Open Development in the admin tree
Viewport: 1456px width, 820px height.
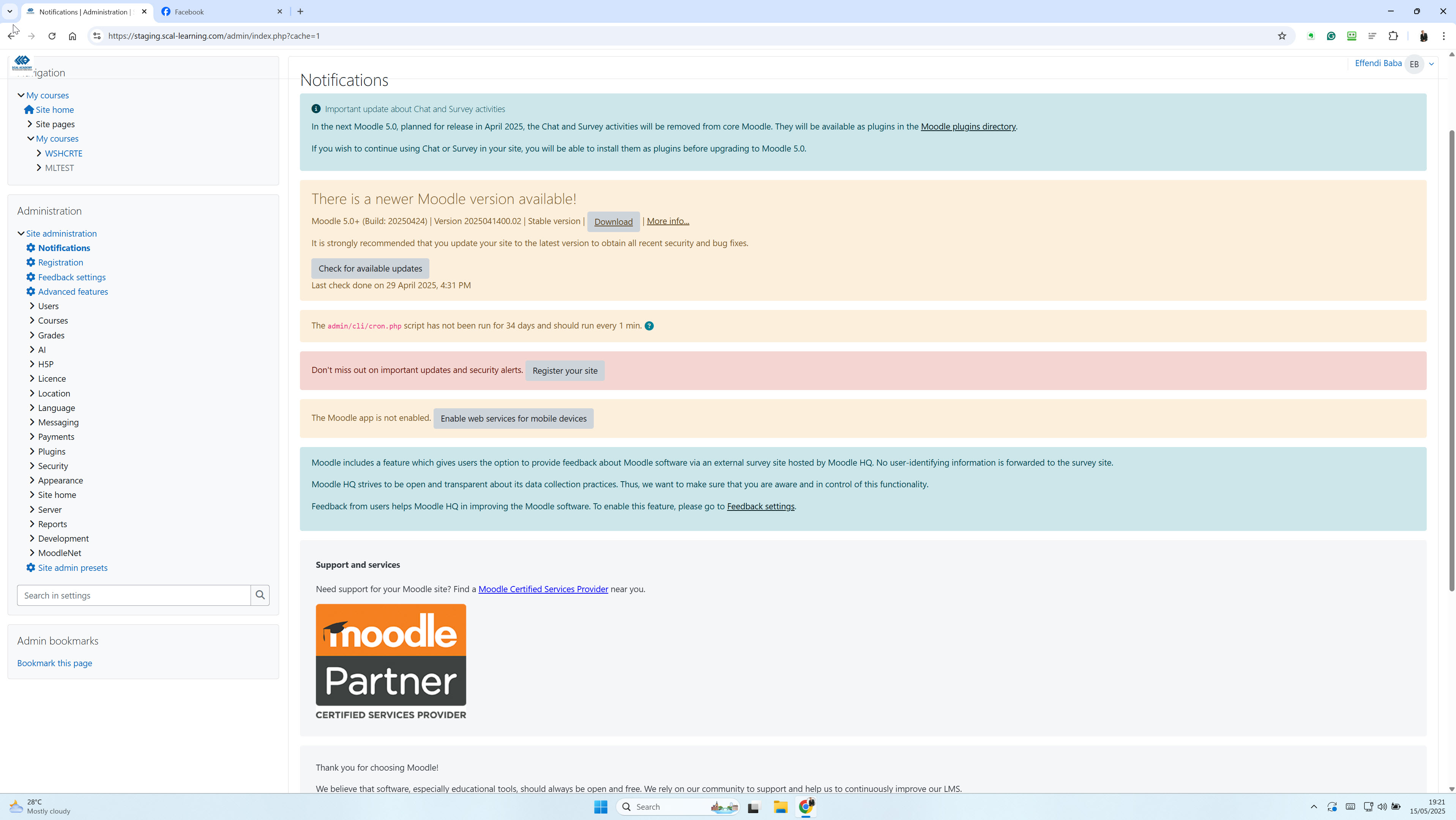click(63, 538)
